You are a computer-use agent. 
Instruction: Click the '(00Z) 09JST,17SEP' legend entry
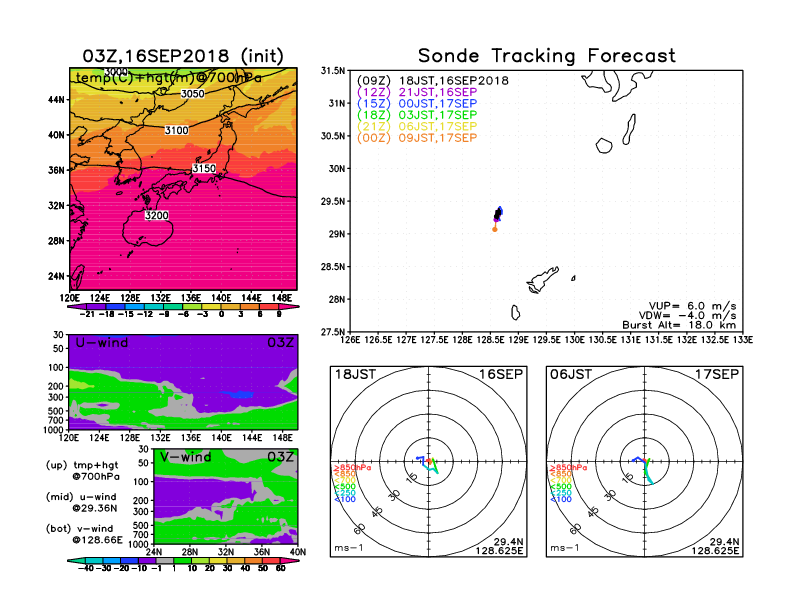pos(417,138)
